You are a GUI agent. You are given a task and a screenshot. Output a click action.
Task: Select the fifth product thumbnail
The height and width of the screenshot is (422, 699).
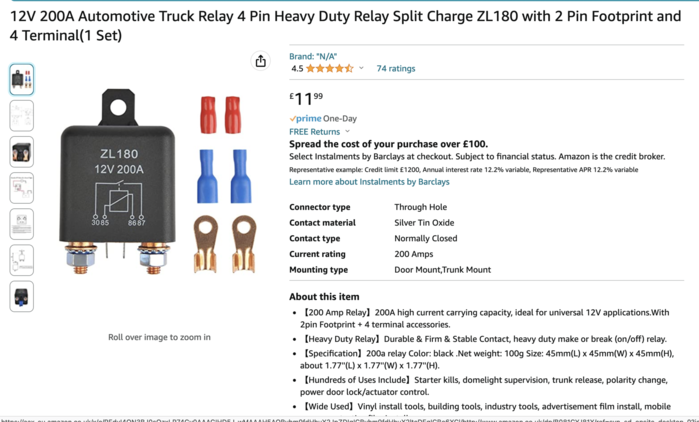point(21,224)
